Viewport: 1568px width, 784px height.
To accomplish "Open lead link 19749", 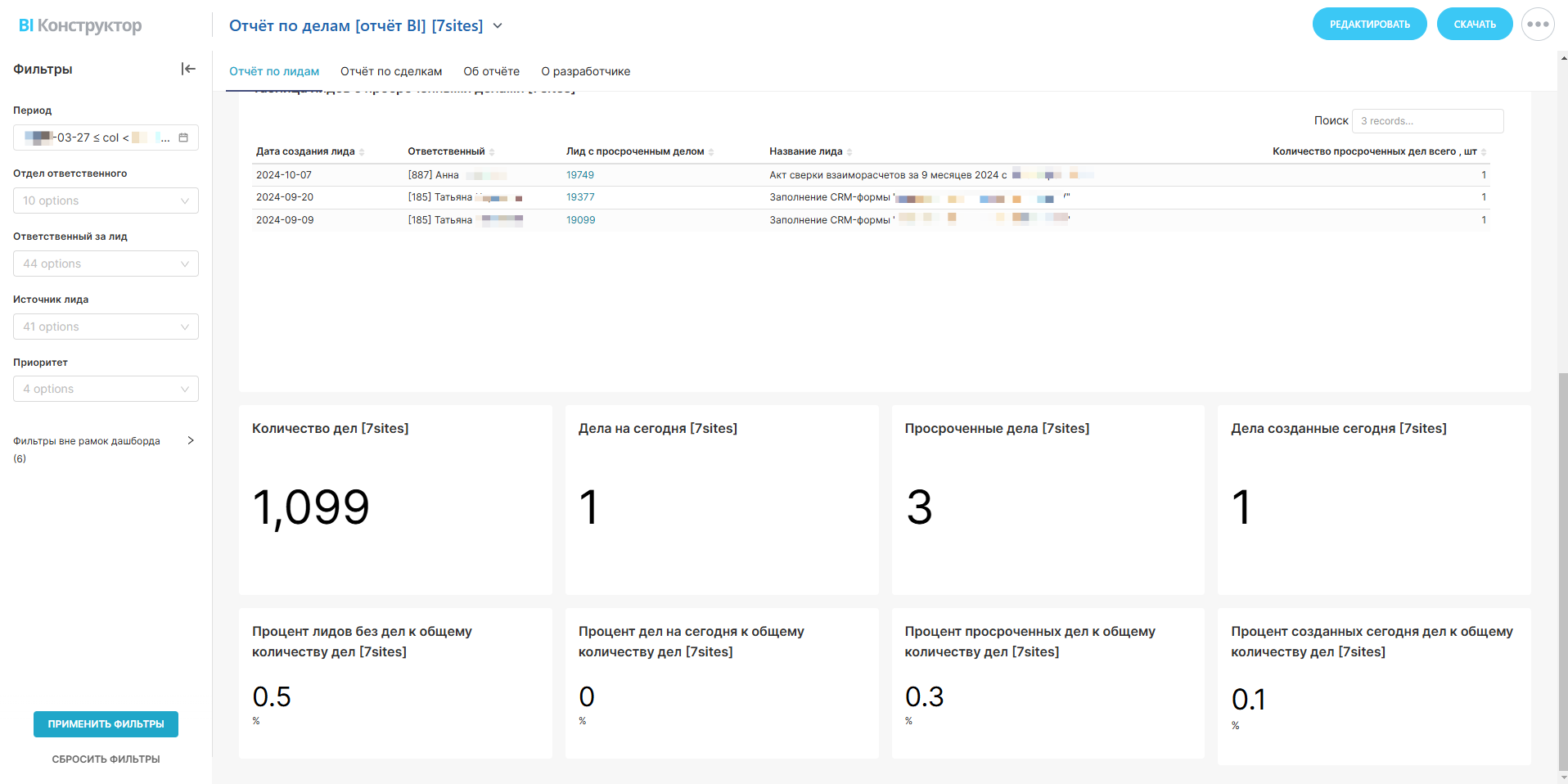I will point(580,175).
